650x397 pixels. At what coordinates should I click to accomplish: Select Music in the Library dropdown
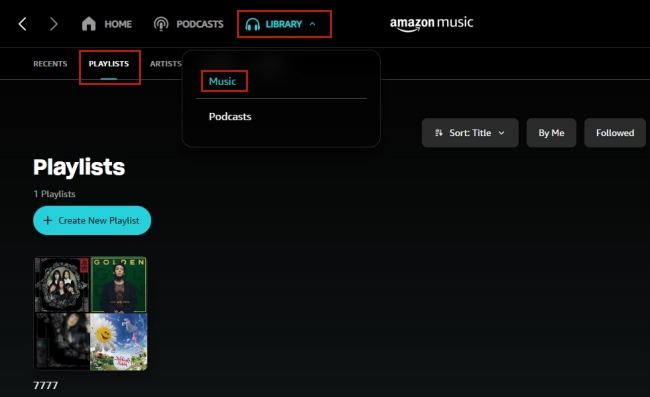223,81
